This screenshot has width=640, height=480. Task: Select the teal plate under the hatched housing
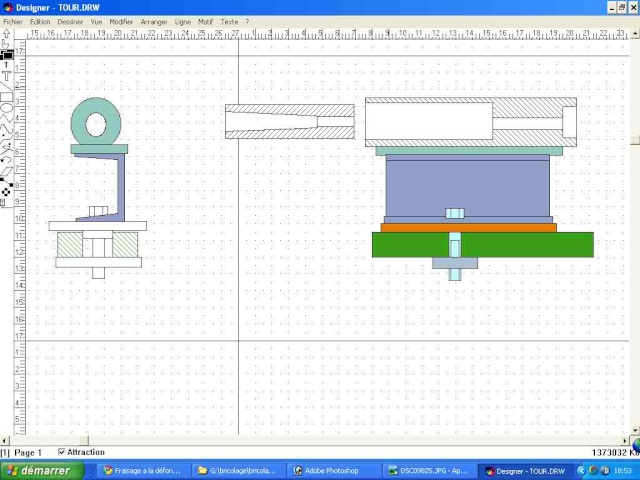point(469,151)
